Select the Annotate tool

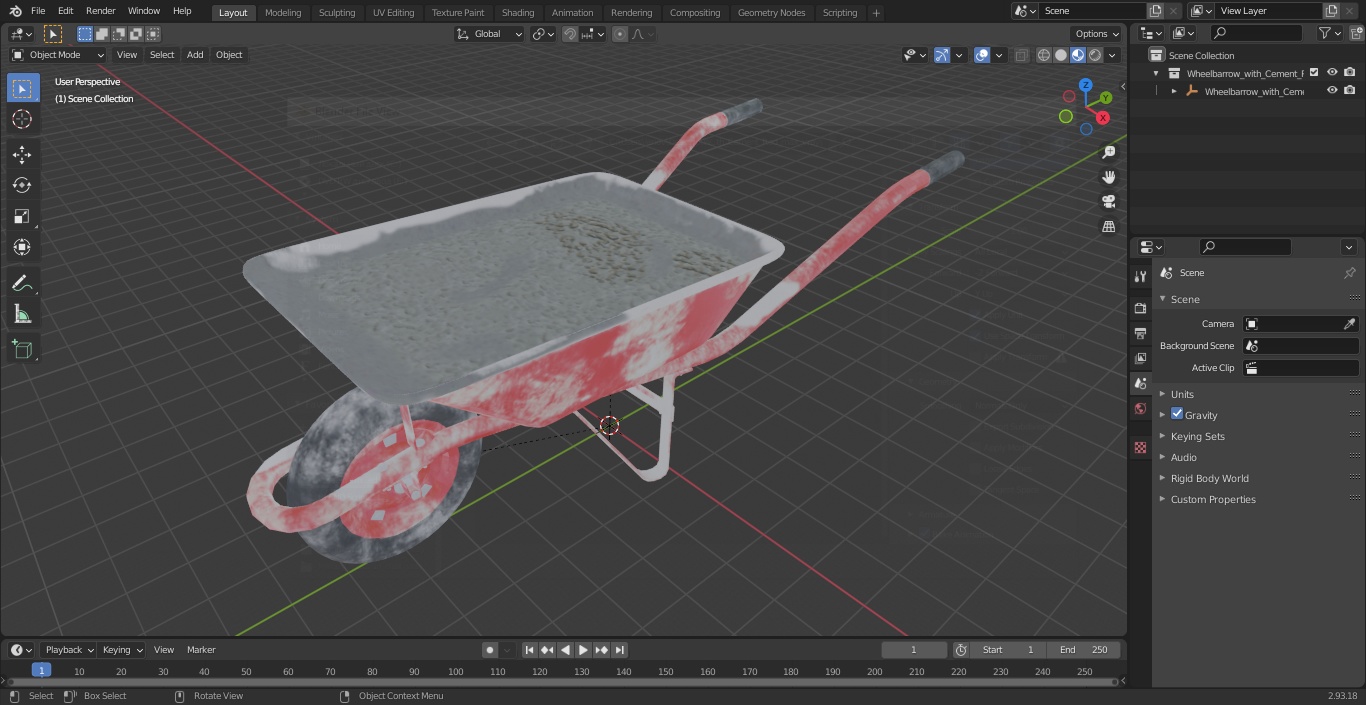click(22, 284)
